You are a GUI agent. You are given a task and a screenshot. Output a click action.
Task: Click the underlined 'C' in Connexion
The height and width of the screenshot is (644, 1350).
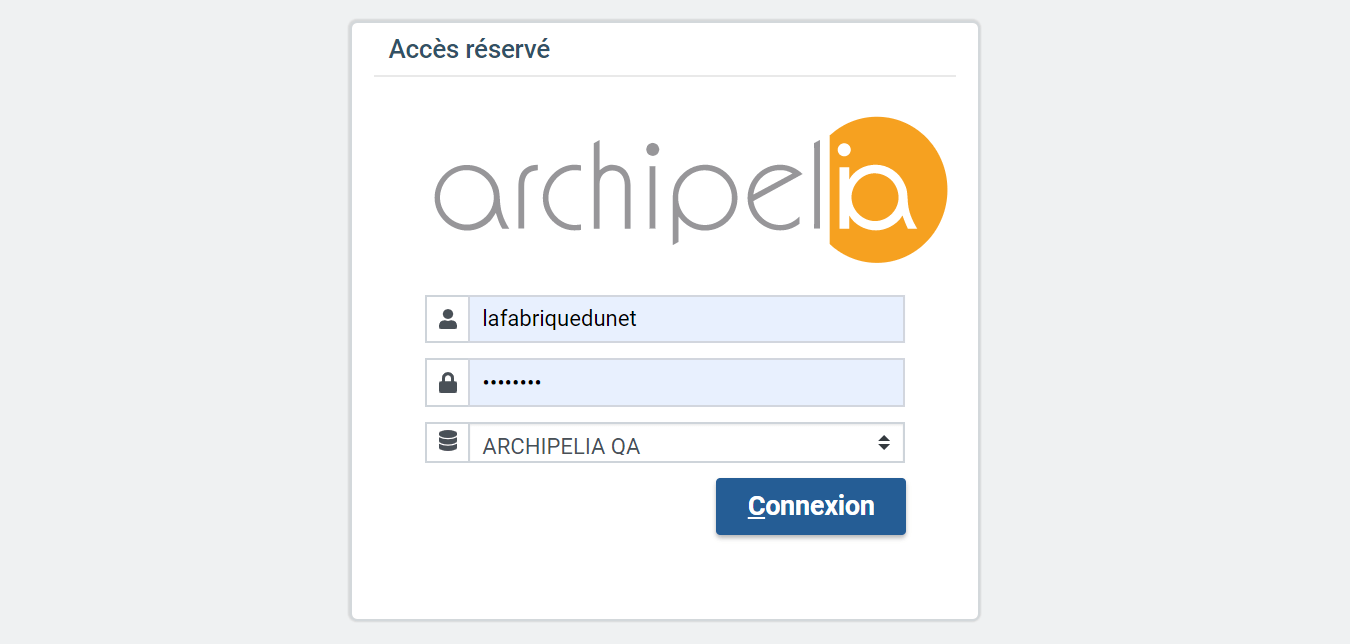click(757, 506)
